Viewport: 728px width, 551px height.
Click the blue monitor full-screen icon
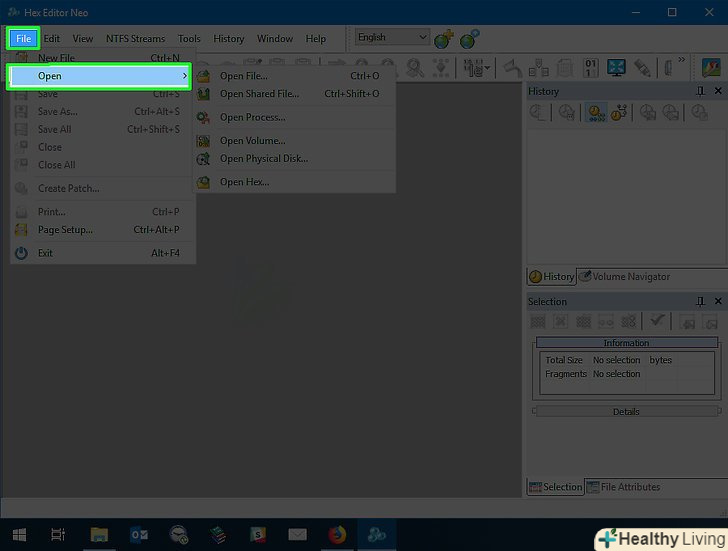click(616, 68)
